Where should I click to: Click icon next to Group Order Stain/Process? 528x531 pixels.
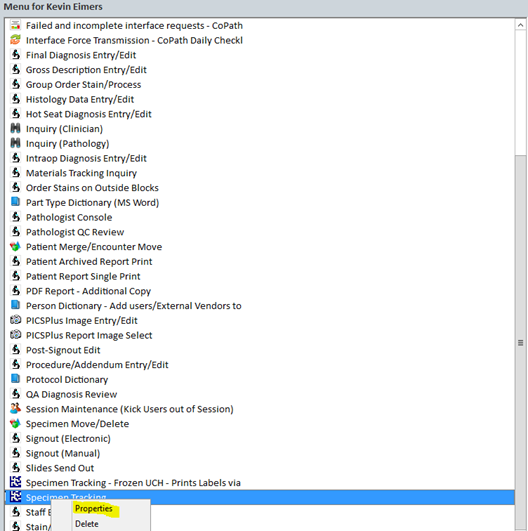point(15,84)
